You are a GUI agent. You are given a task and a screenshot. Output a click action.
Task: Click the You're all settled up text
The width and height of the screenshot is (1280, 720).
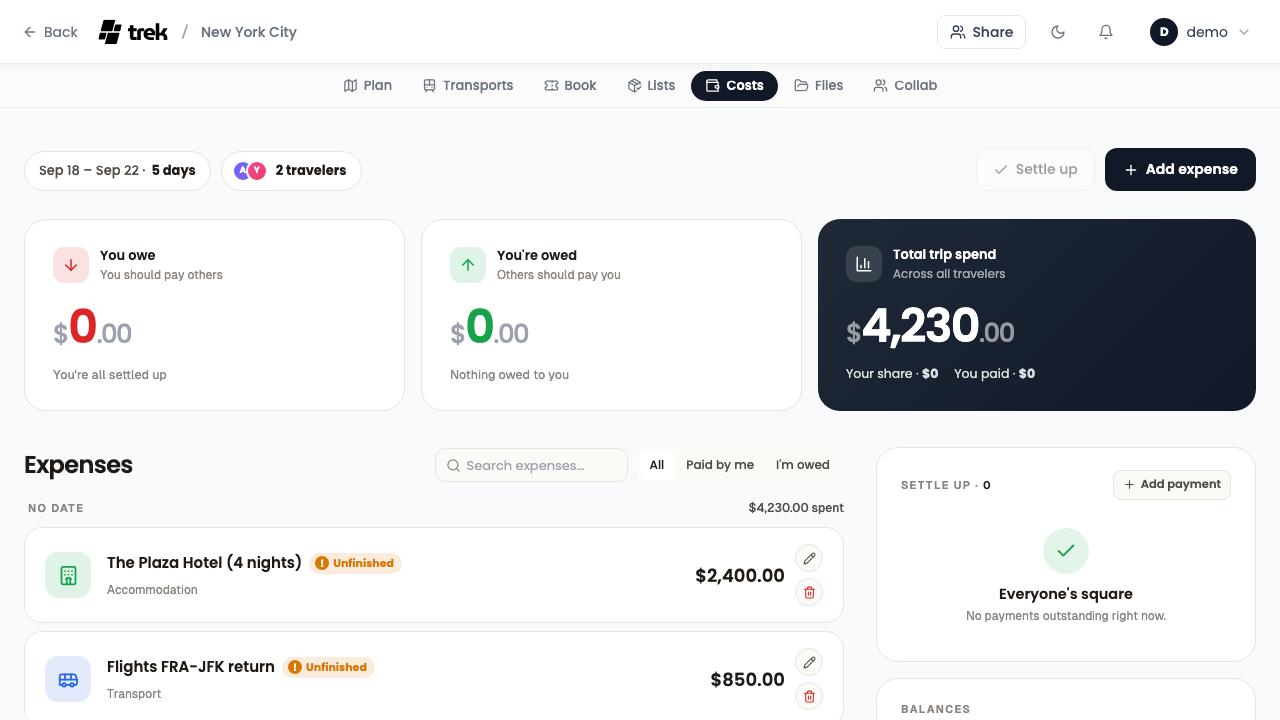coord(110,375)
